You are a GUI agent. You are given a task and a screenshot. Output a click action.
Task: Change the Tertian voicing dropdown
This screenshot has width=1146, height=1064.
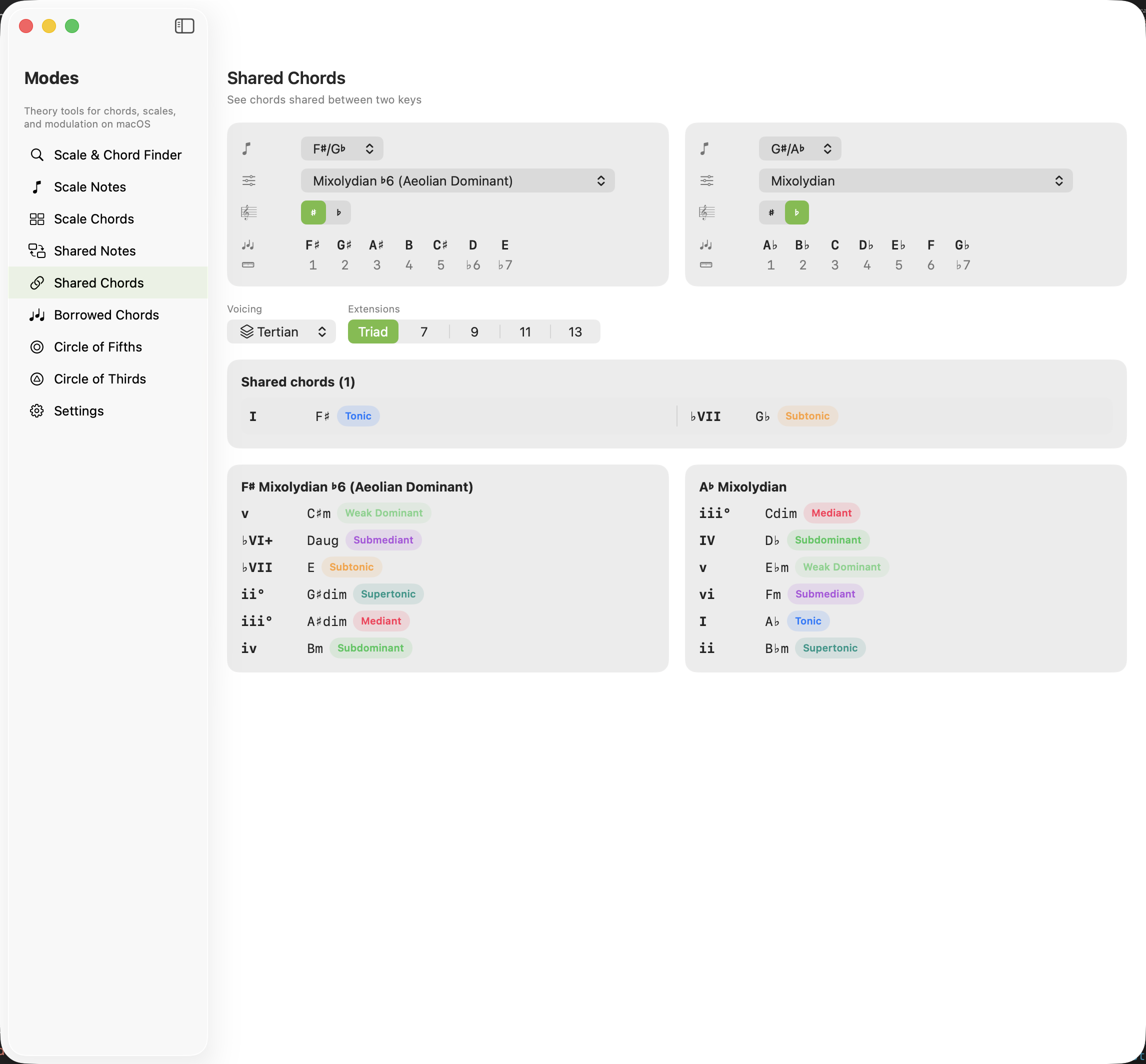pyautogui.click(x=281, y=331)
